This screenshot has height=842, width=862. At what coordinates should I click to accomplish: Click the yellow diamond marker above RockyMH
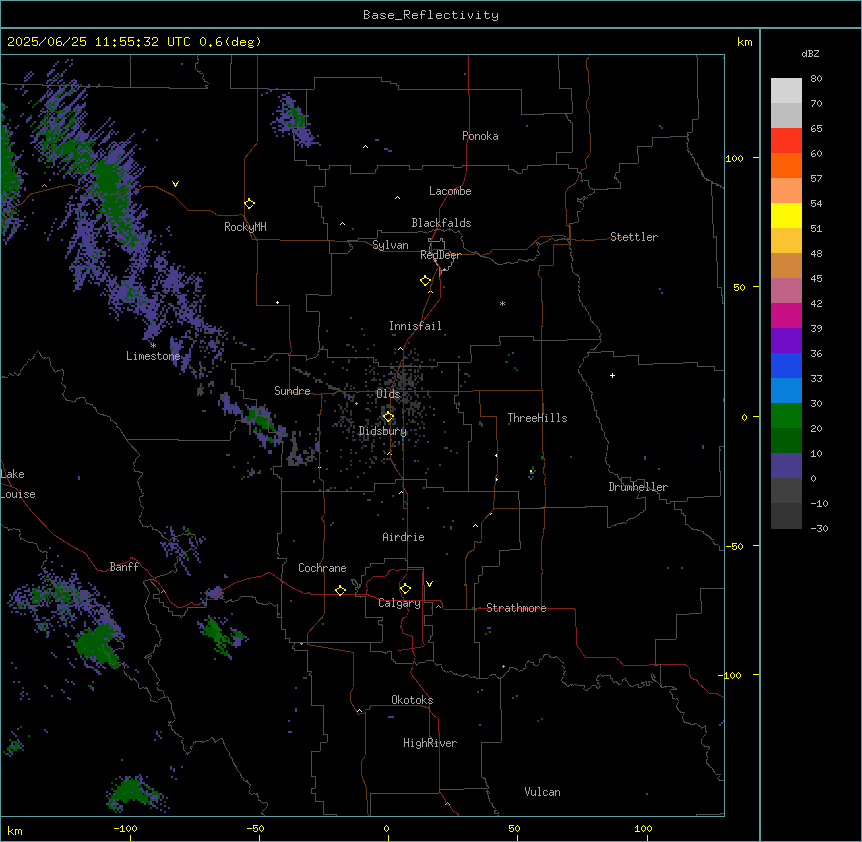click(x=249, y=203)
